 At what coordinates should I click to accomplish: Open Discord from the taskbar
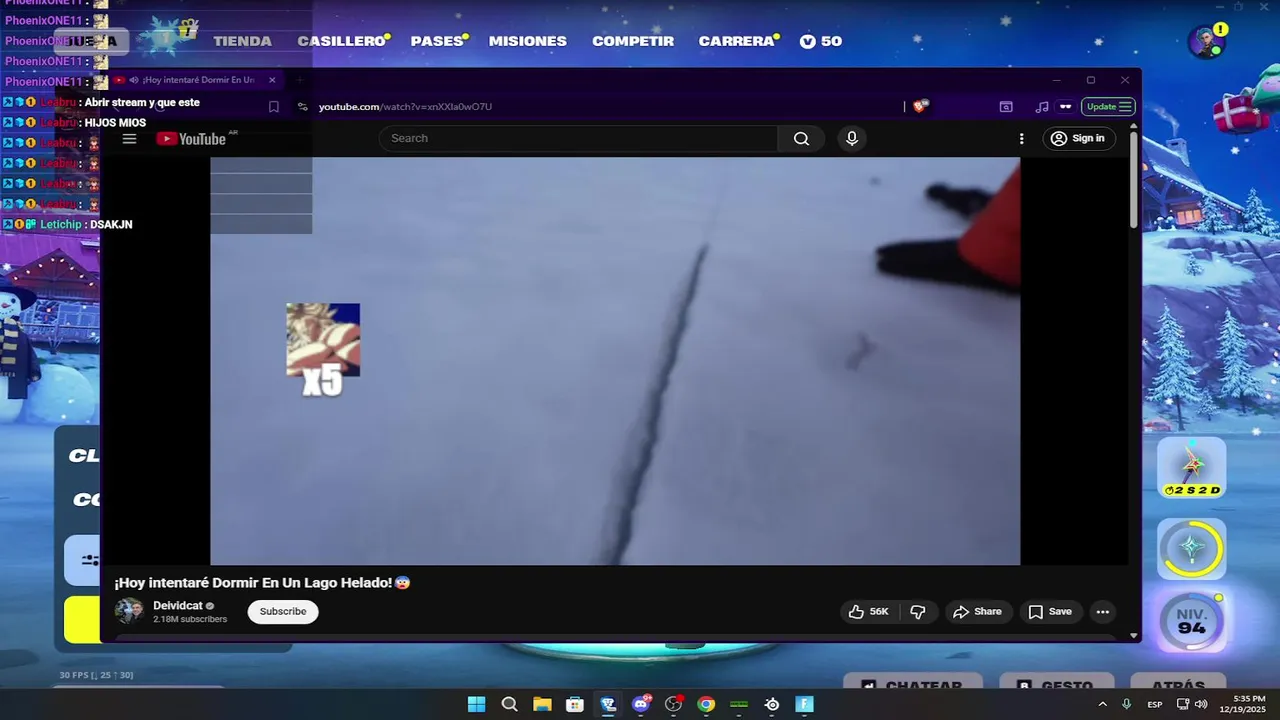pos(641,704)
